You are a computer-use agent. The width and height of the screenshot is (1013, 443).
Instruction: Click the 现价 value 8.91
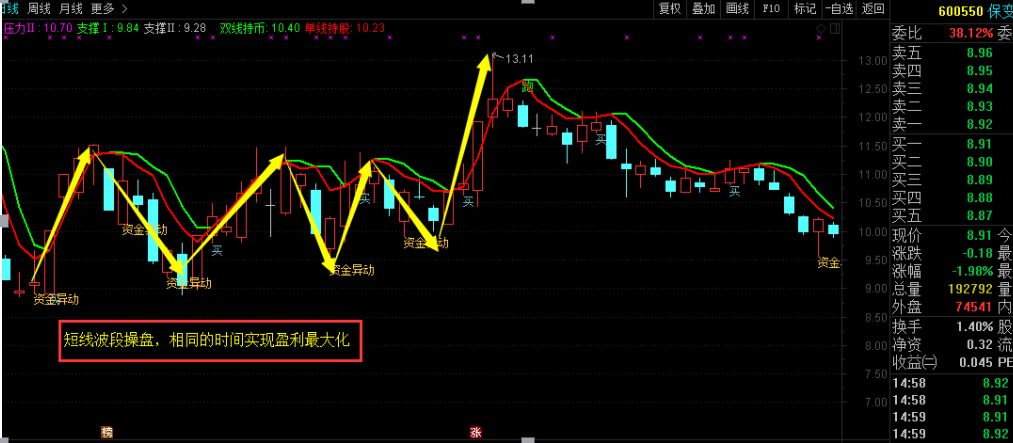tap(979, 235)
